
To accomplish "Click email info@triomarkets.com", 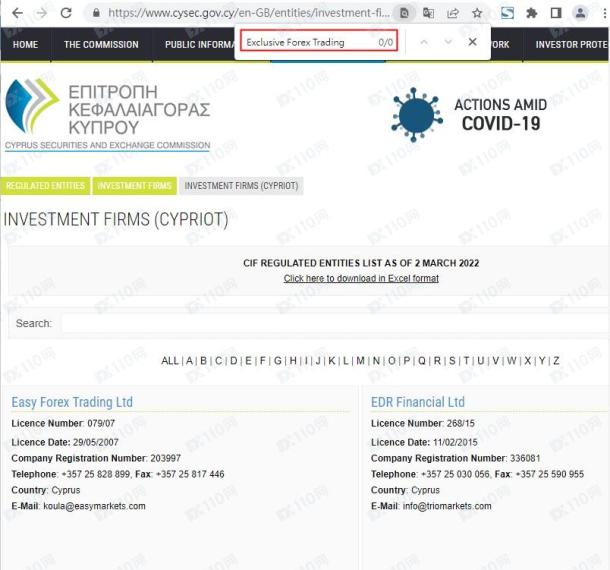I will (447, 506).
